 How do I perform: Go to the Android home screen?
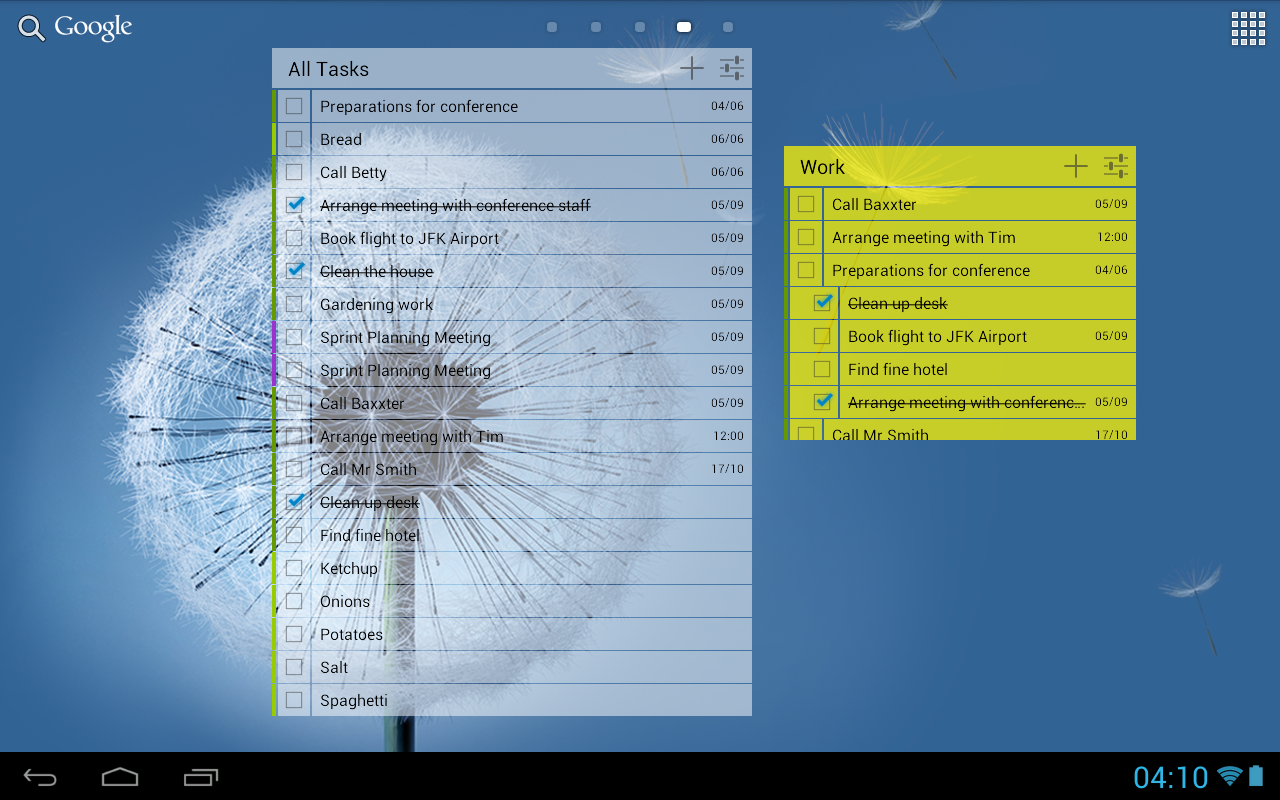coord(120,777)
